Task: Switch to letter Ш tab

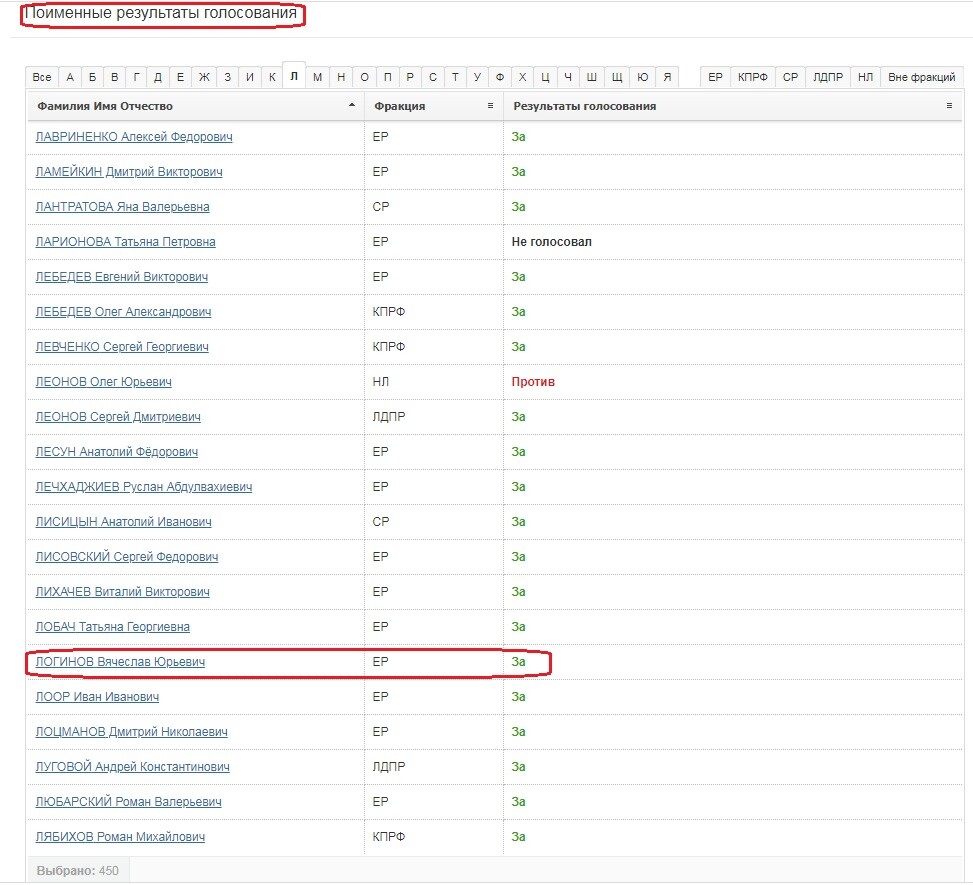Action: coord(591,77)
